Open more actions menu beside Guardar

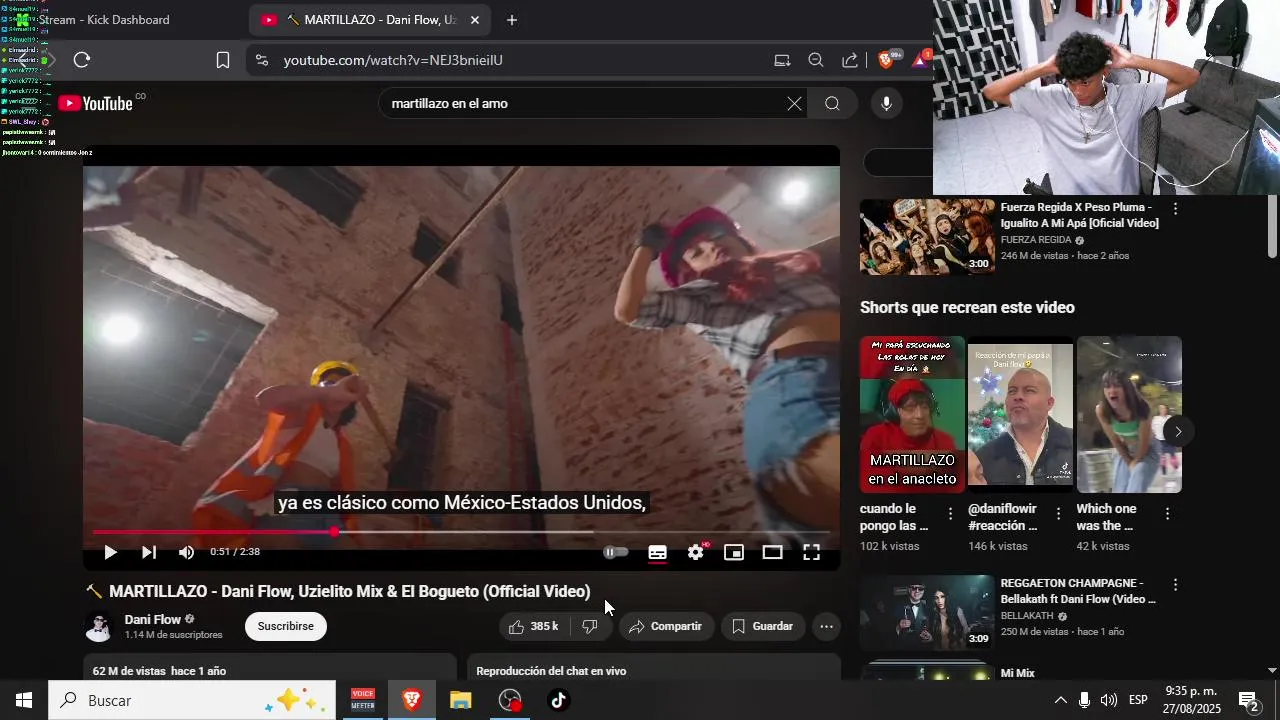[x=826, y=626]
